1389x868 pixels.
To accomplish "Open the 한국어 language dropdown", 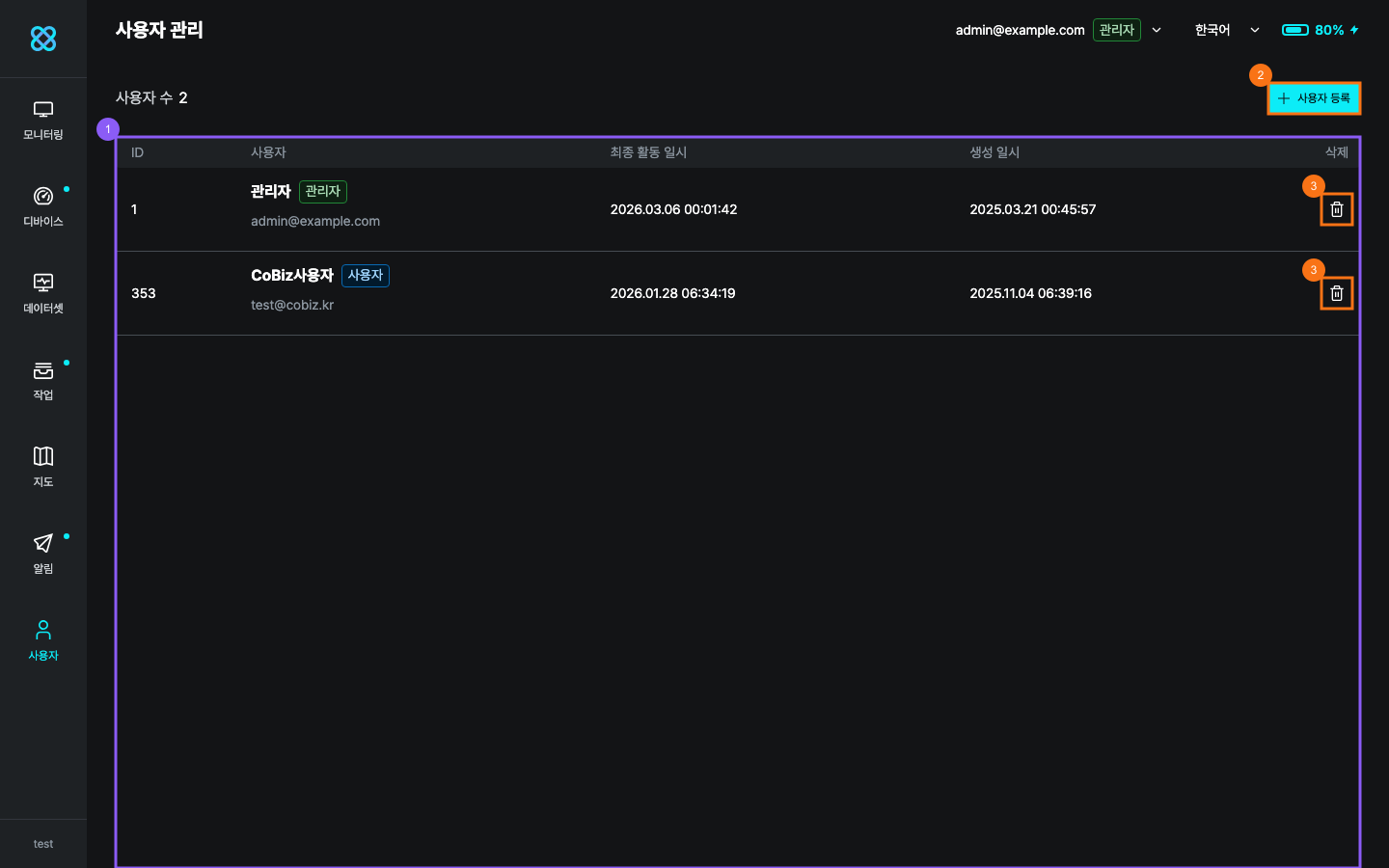I will click(1226, 30).
